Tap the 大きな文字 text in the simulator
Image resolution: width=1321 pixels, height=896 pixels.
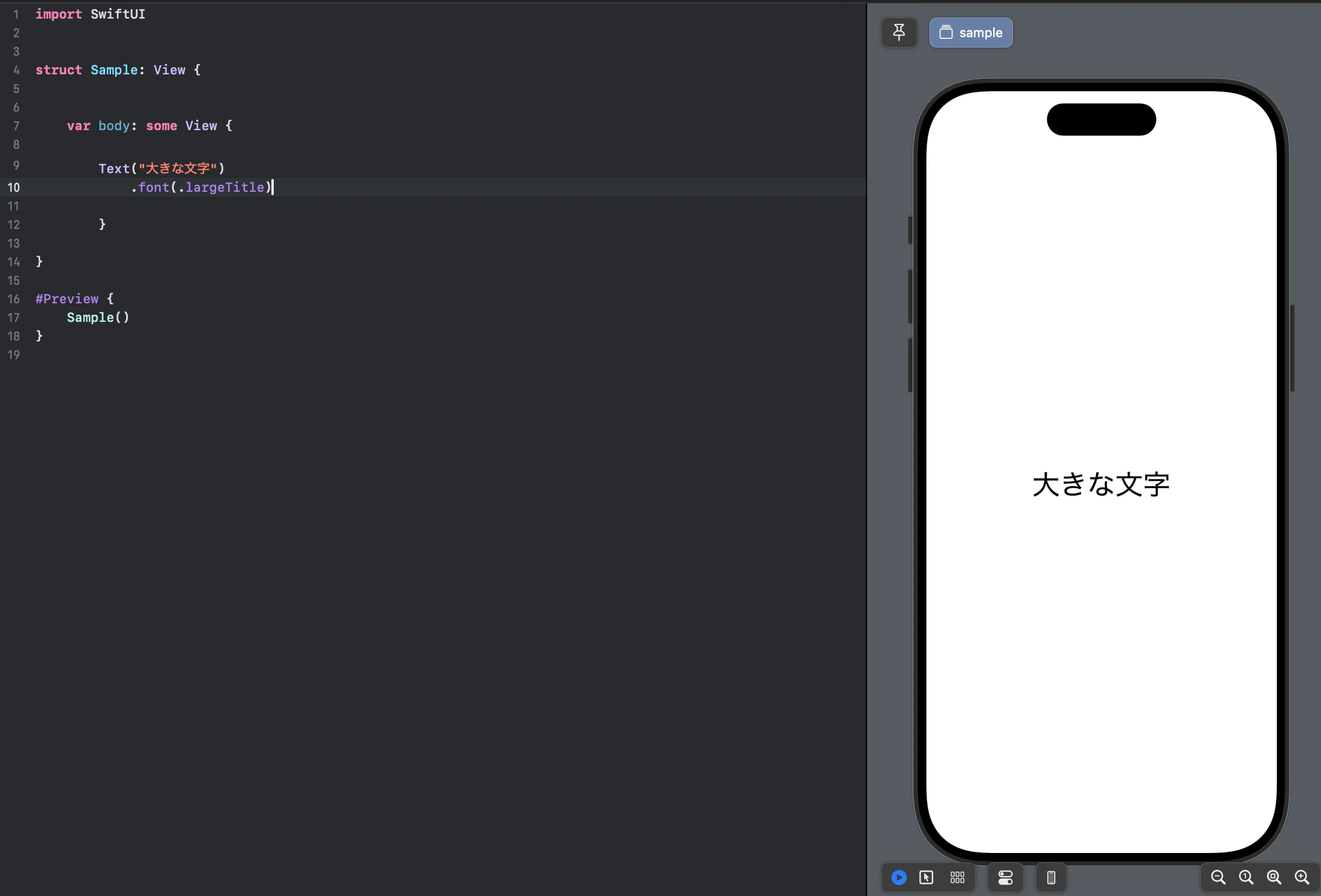(1100, 483)
